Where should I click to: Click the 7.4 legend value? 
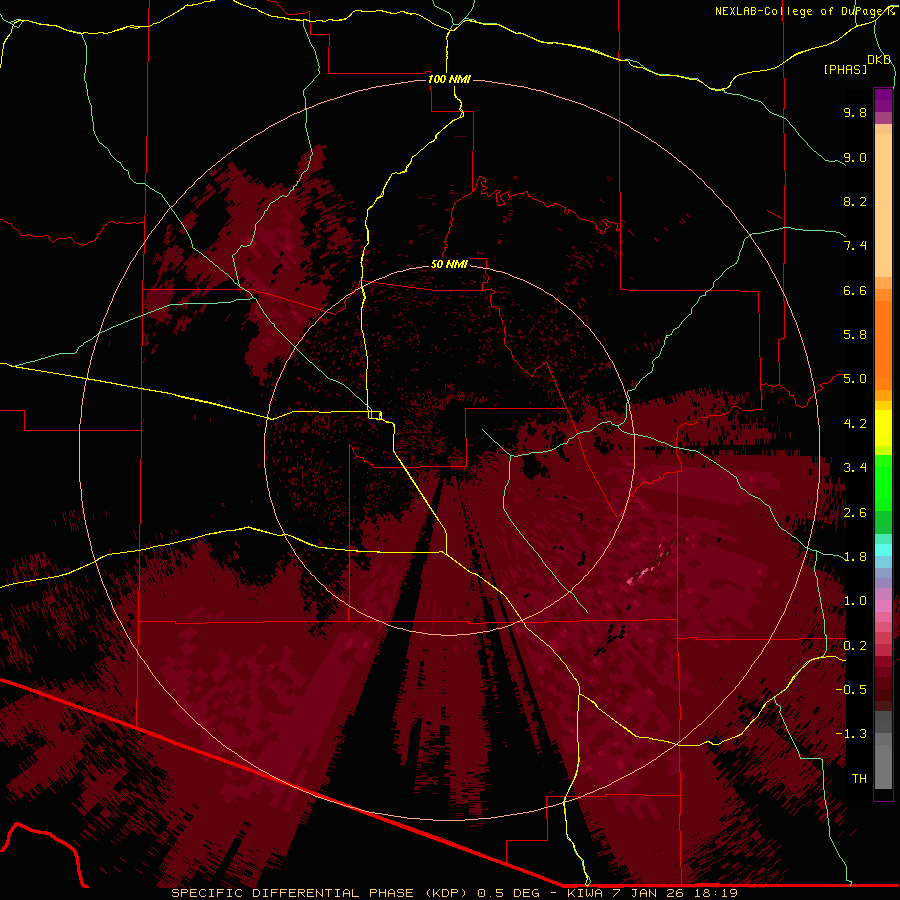coord(855,246)
